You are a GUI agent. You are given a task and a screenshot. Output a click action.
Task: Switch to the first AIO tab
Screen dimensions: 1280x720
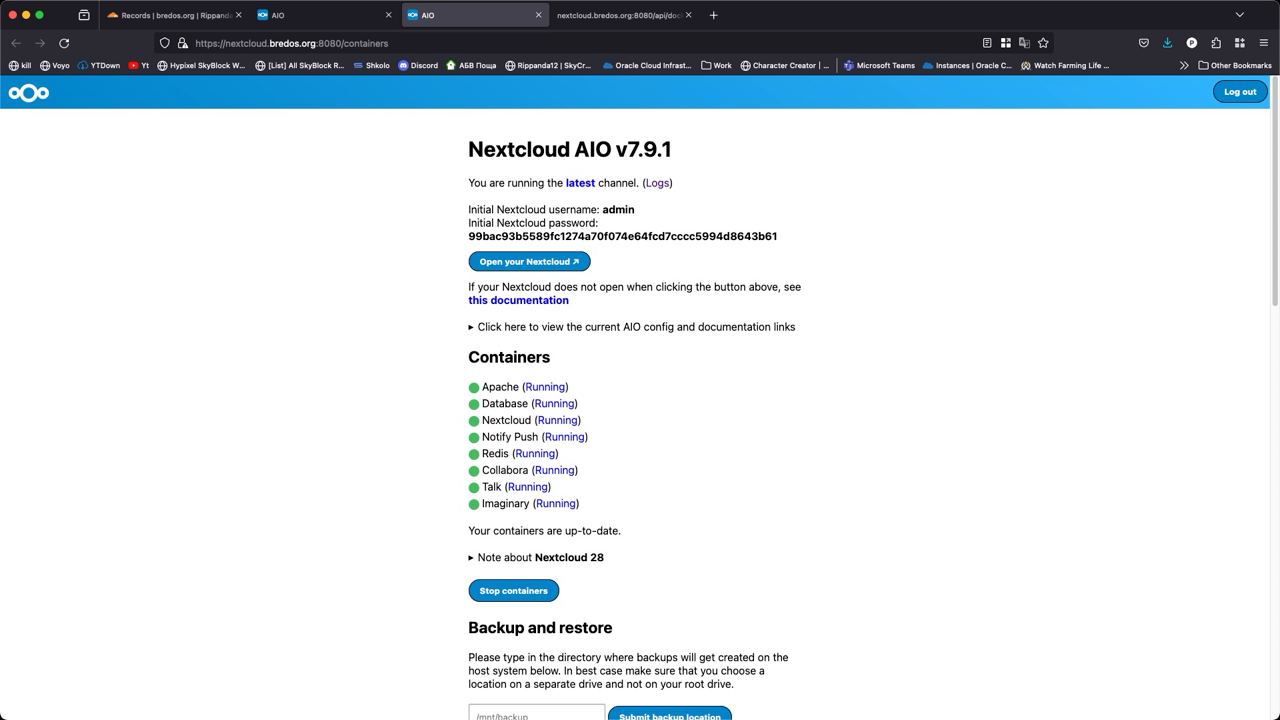click(x=323, y=15)
